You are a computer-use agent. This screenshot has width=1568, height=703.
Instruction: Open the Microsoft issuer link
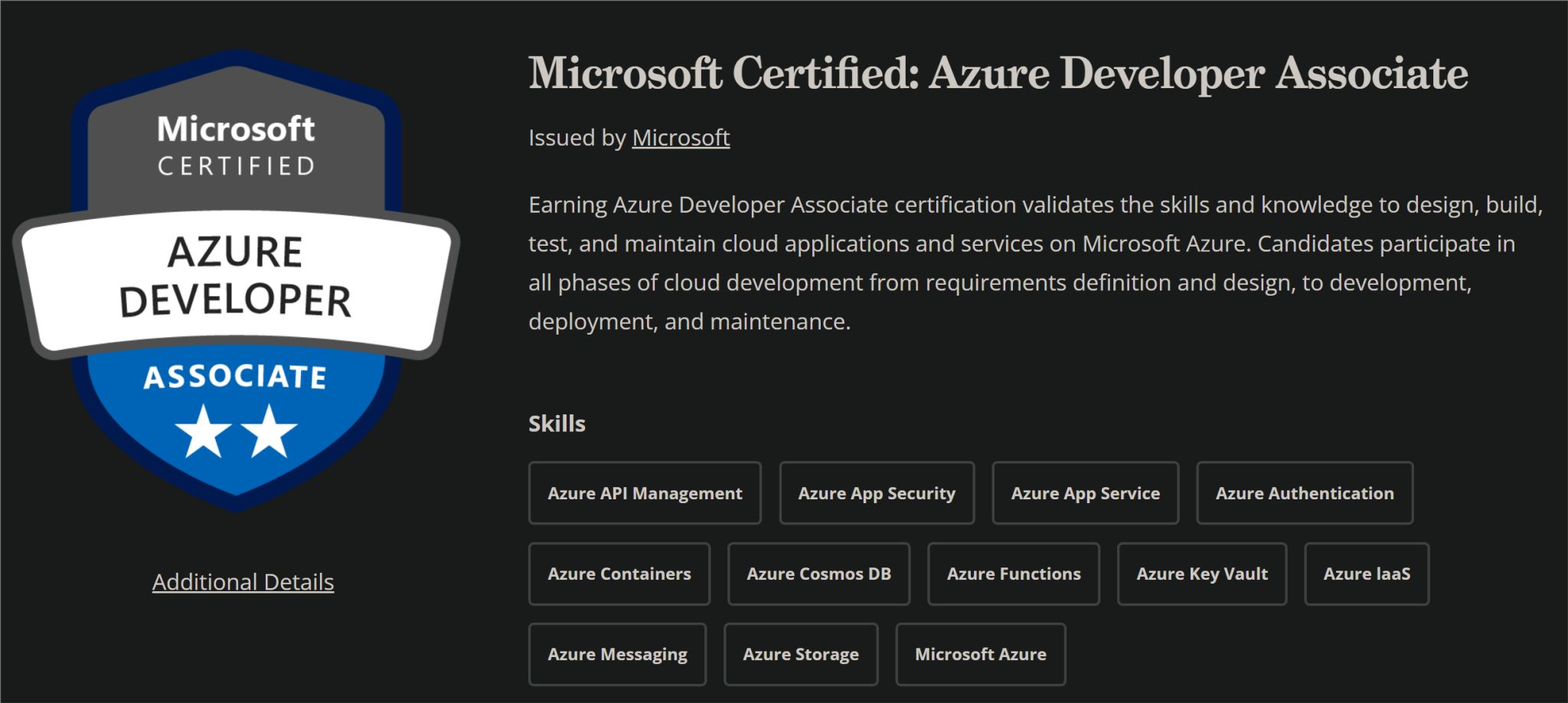(681, 138)
